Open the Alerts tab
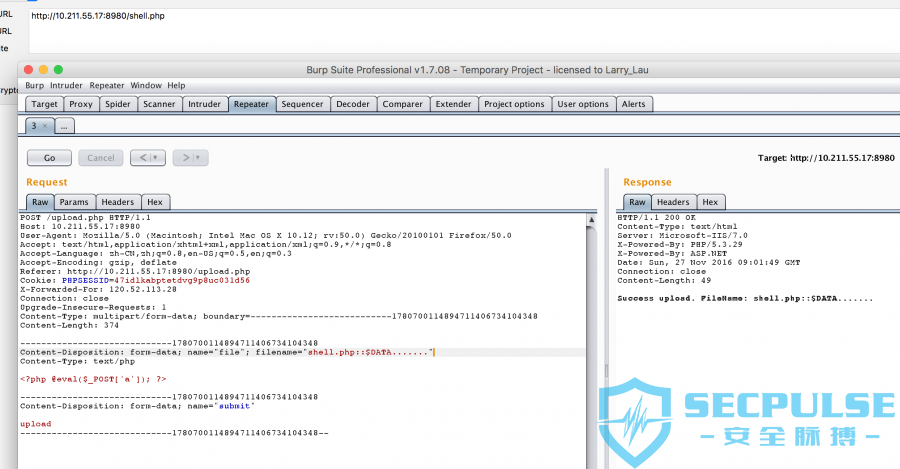900x469 pixels. tap(634, 104)
